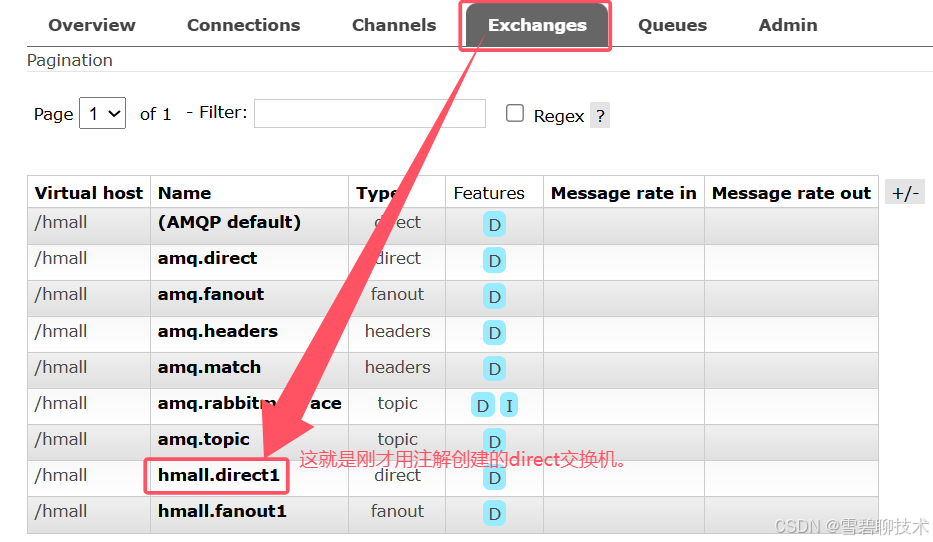The width and height of the screenshot is (933, 542).
Task: Click the Virtual host column header
Action: [89, 193]
